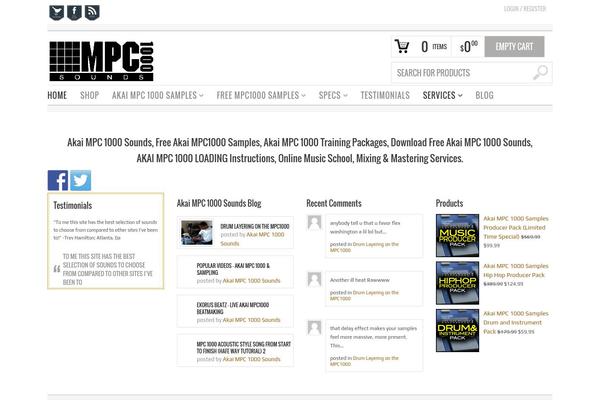Screen dimensions: 600x400
Task: Click Drum Layering link under 'anybody tell u' comment
Action: coord(364,247)
